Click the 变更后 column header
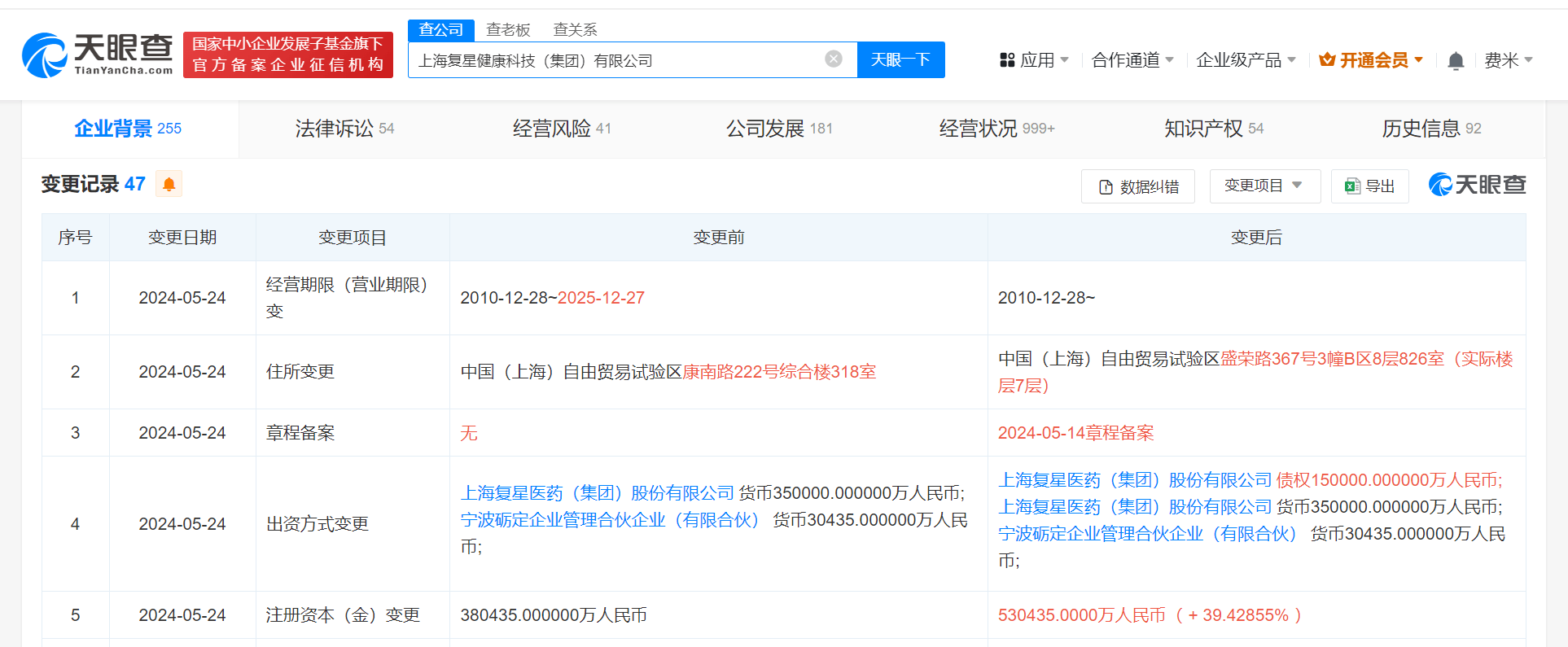 coord(1256,238)
